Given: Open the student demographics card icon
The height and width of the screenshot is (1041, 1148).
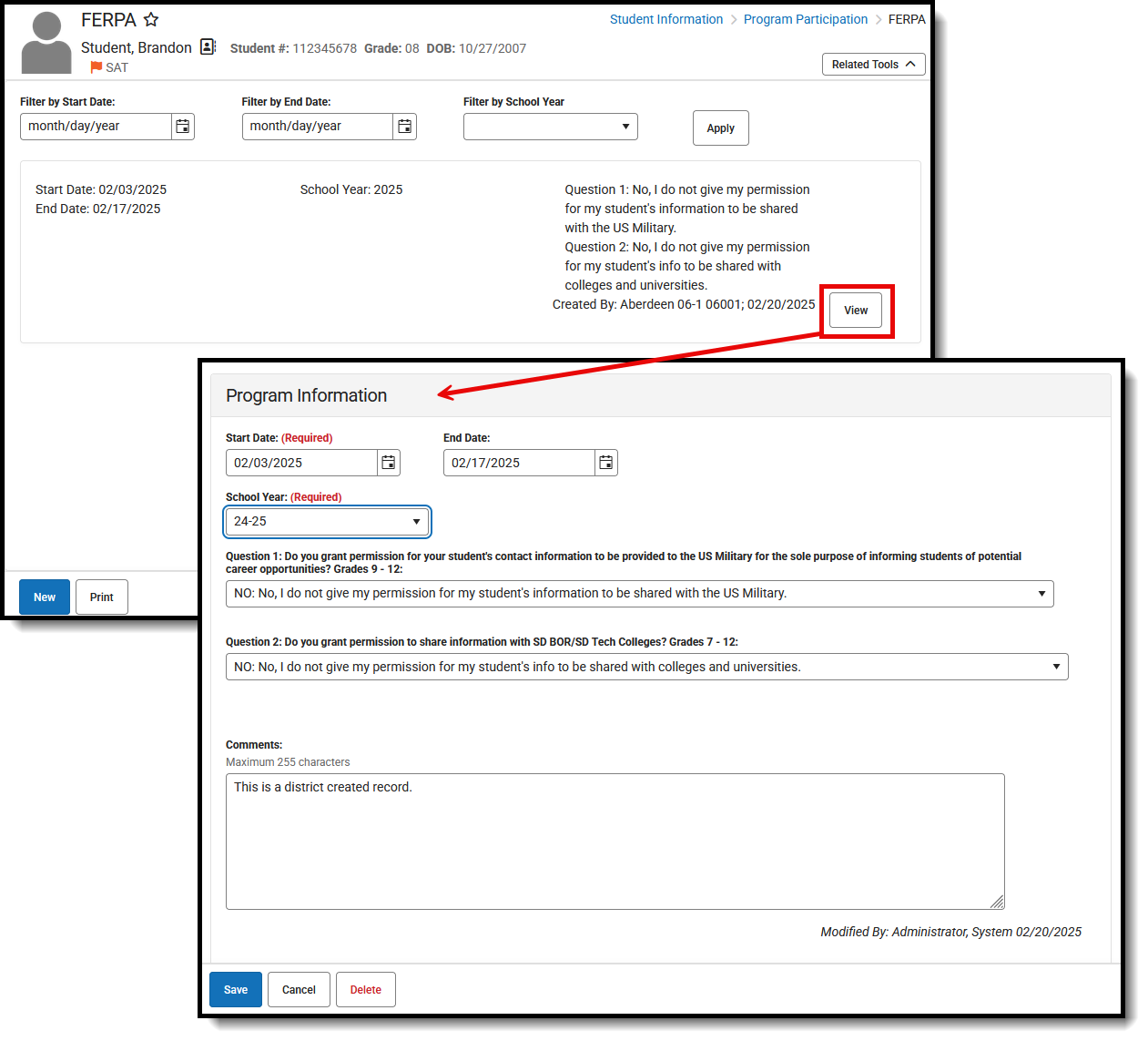Looking at the screenshot, I should 208,46.
